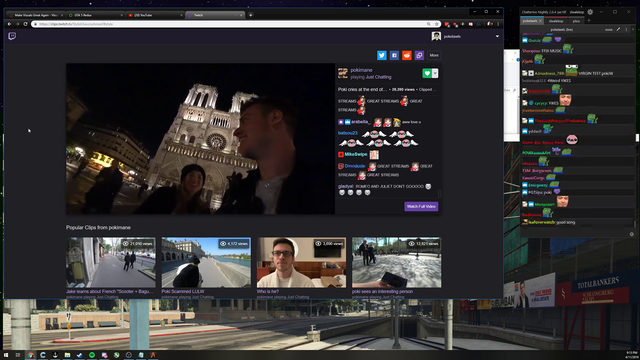The width and height of the screenshot is (640, 360).
Task: Share the clip on Facebook
Action: pyautogui.click(x=394, y=55)
